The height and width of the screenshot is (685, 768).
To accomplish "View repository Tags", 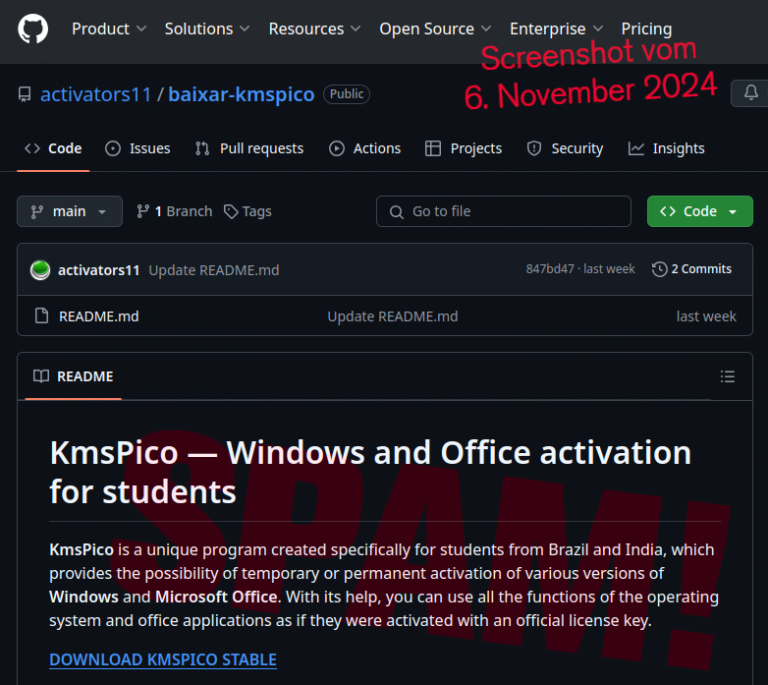I will [x=247, y=211].
